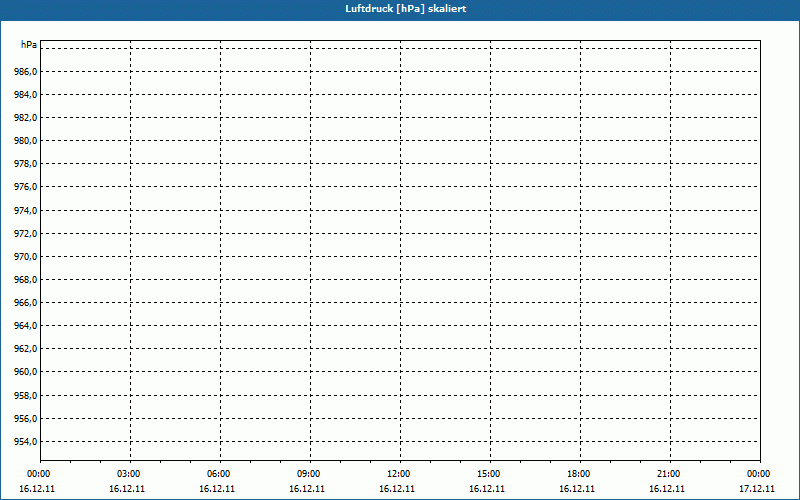
Task: Select the 978,0 y-axis value
Action: [26, 164]
